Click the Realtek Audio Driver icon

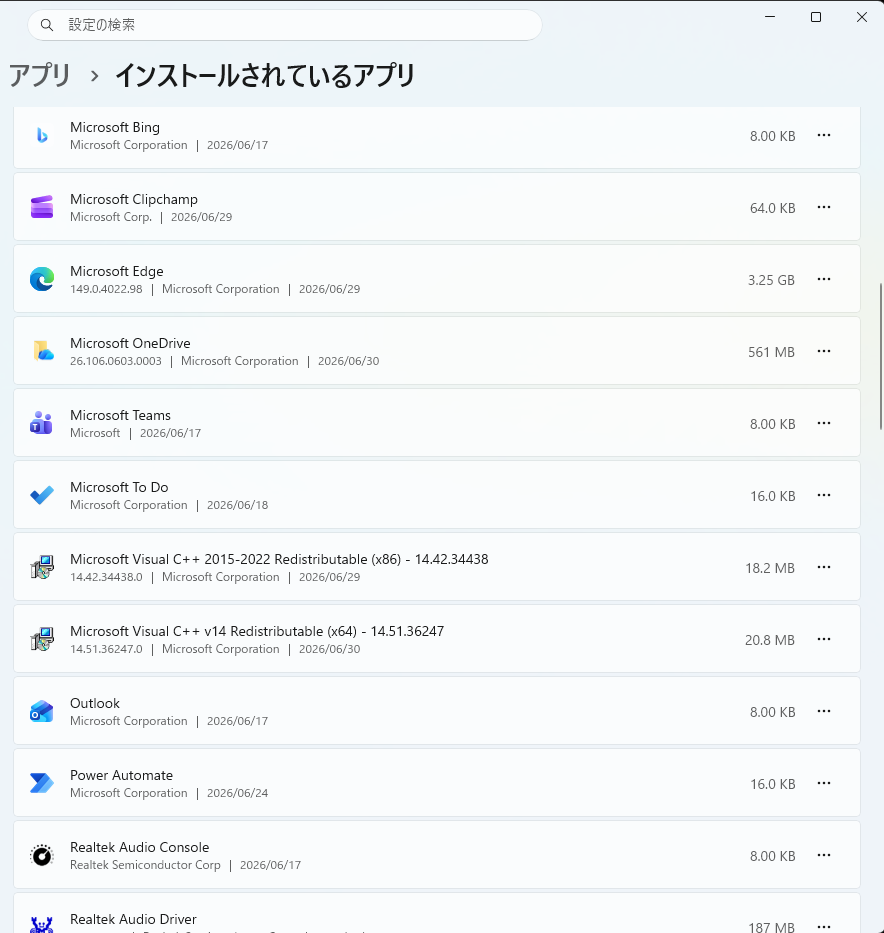pyautogui.click(x=42, y=924)
